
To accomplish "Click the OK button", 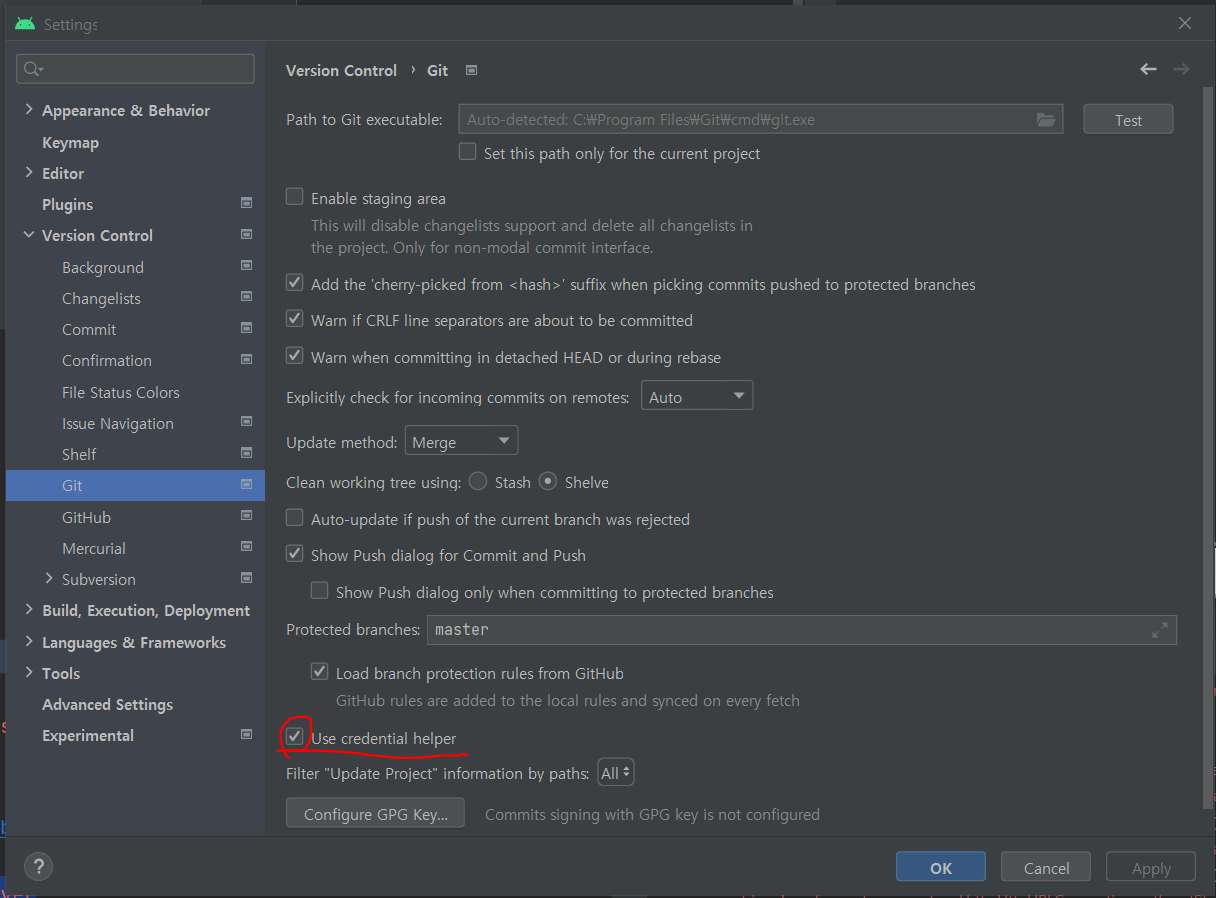I will [941, 867].
